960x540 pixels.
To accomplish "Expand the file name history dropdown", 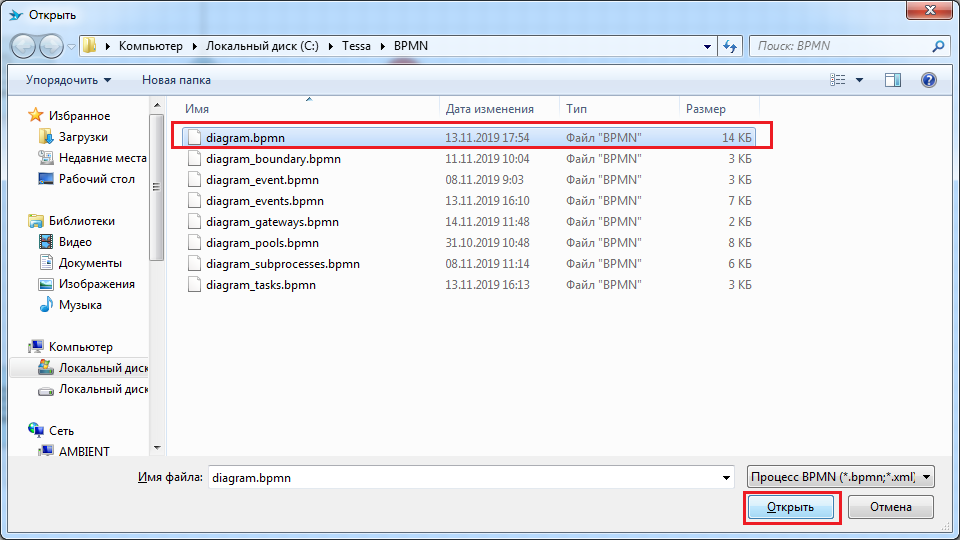I will (x=726, y=478).
